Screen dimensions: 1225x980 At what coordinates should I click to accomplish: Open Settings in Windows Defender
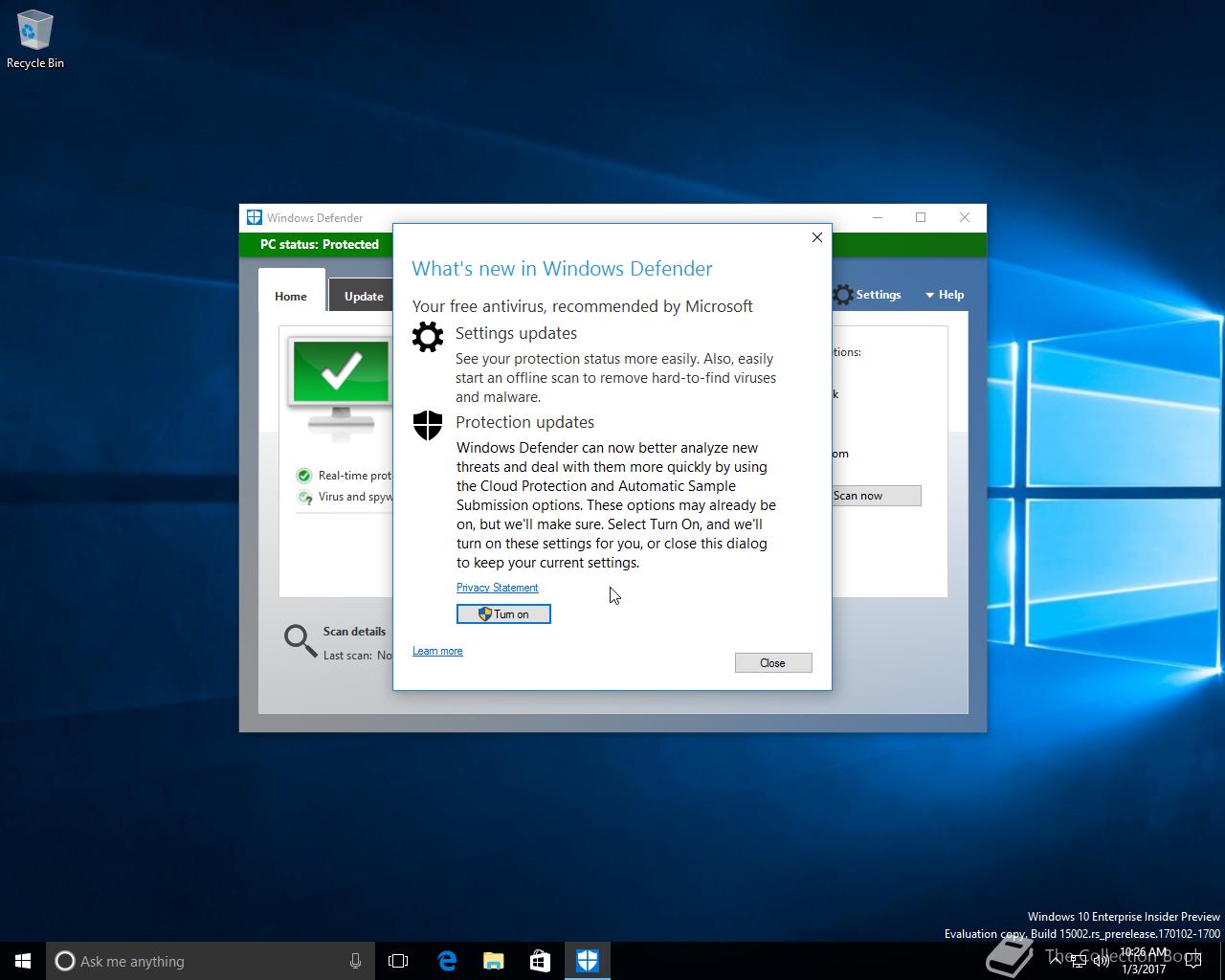tap(867, 295)
